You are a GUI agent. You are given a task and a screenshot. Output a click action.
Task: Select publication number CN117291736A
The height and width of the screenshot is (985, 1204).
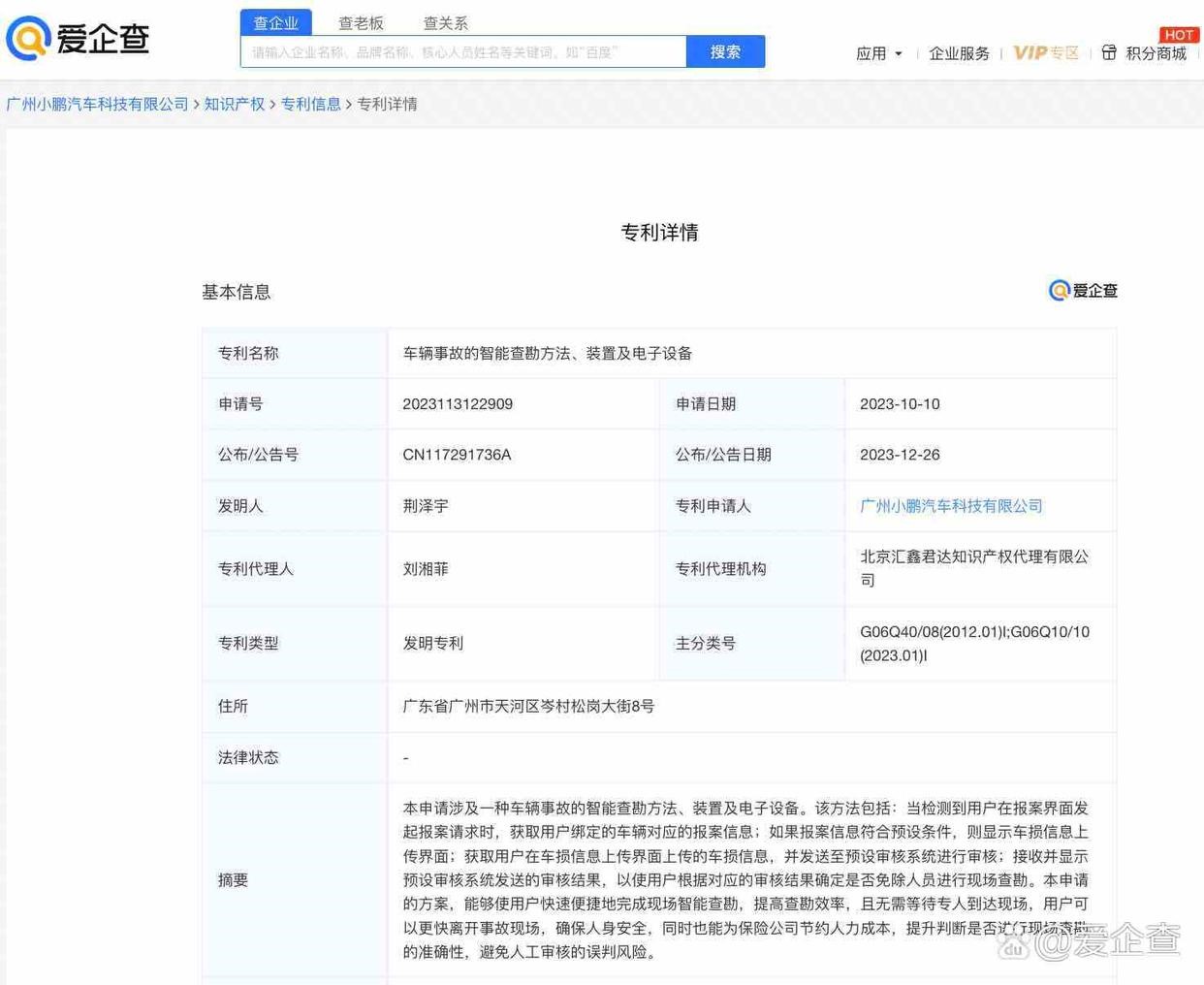click(x=457, y=455)
